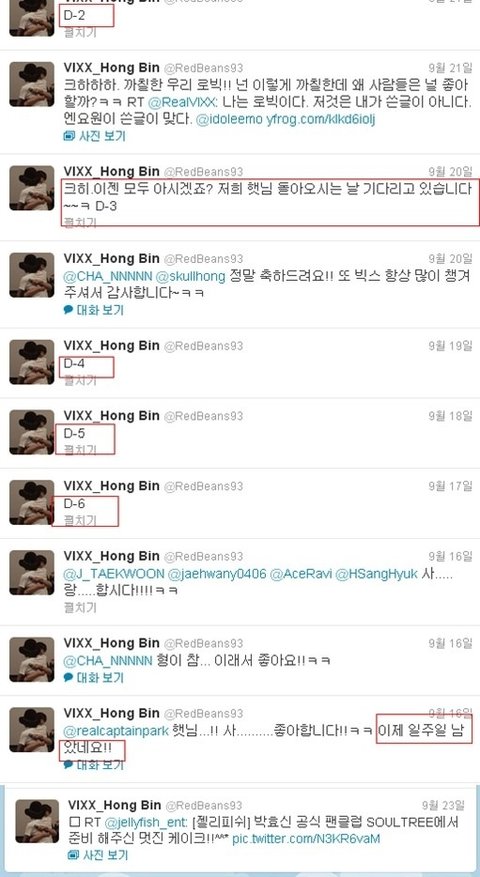Open profile avatar on the D-6 tweet
Screen dimensions: 480x877
(32, 502)
